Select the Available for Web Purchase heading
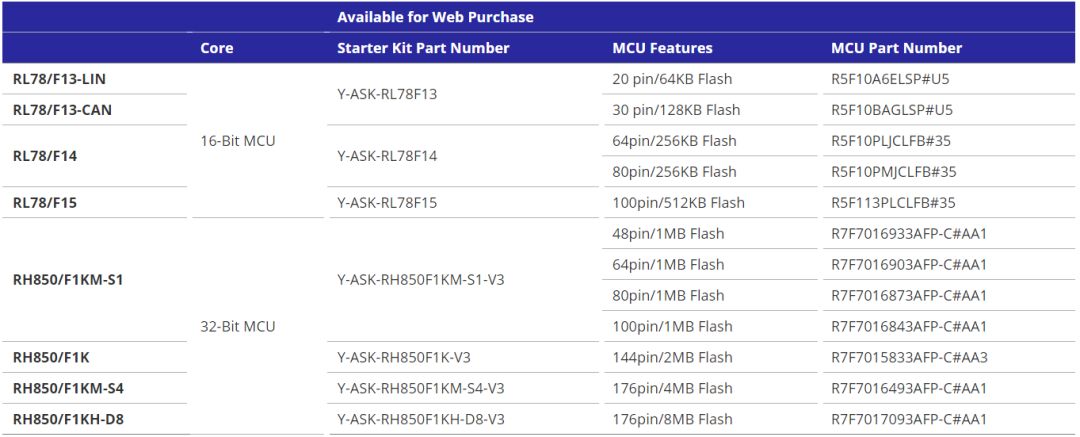Screen dimensions: 1080x437 click(x=435, y=17)
